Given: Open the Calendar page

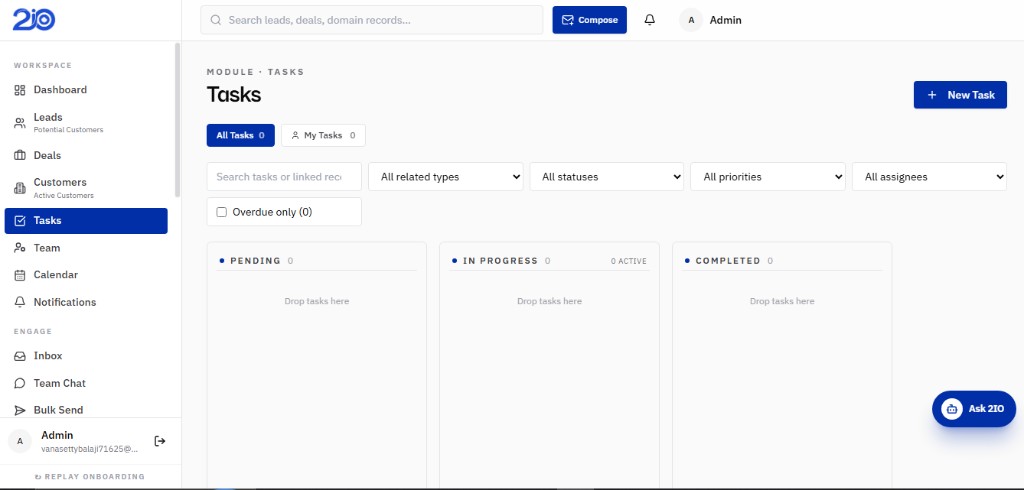Looking at the screenshot, I should (x=86, y=275).
